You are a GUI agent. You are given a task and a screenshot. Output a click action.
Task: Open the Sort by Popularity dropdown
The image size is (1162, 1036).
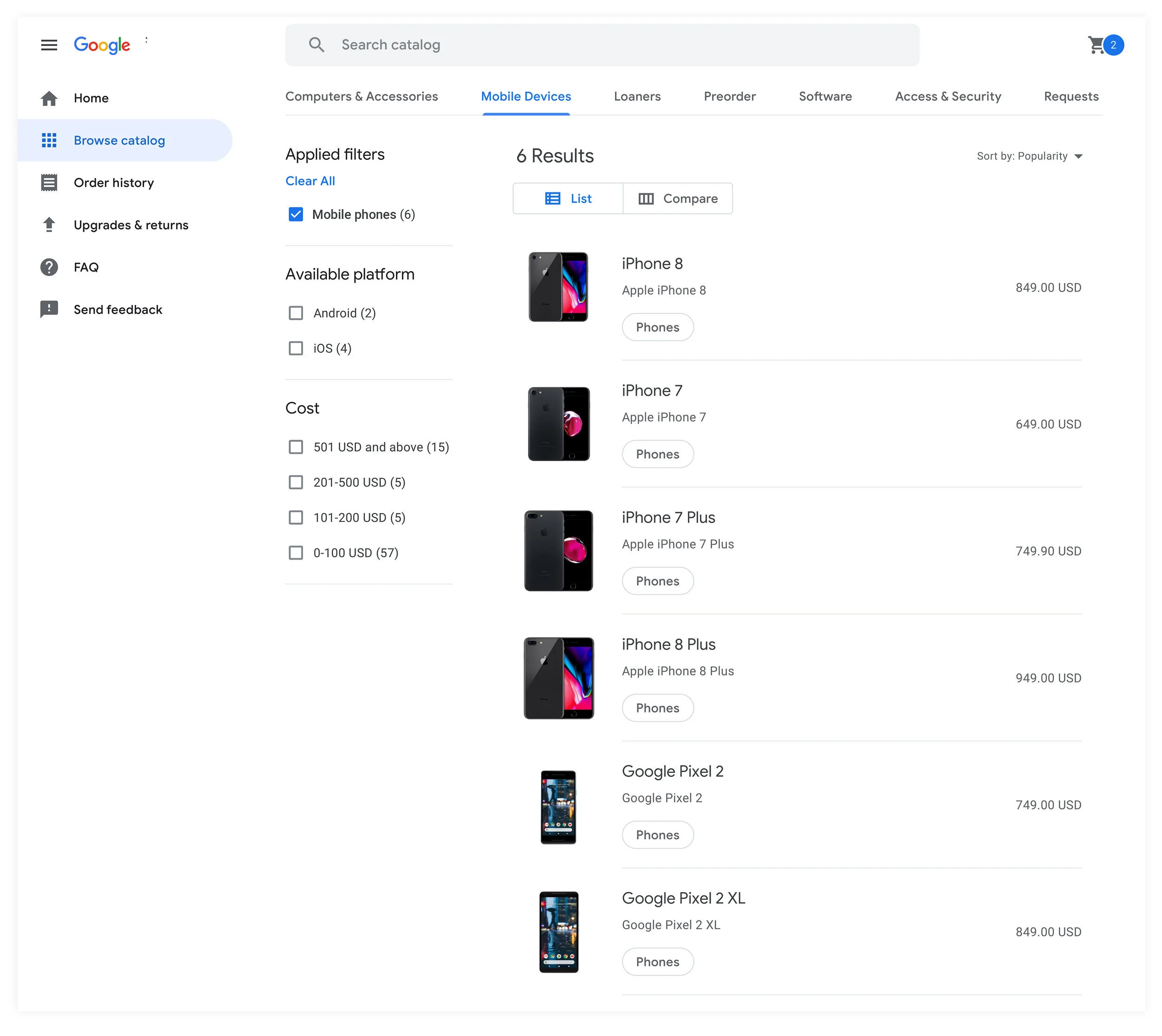1030,157
